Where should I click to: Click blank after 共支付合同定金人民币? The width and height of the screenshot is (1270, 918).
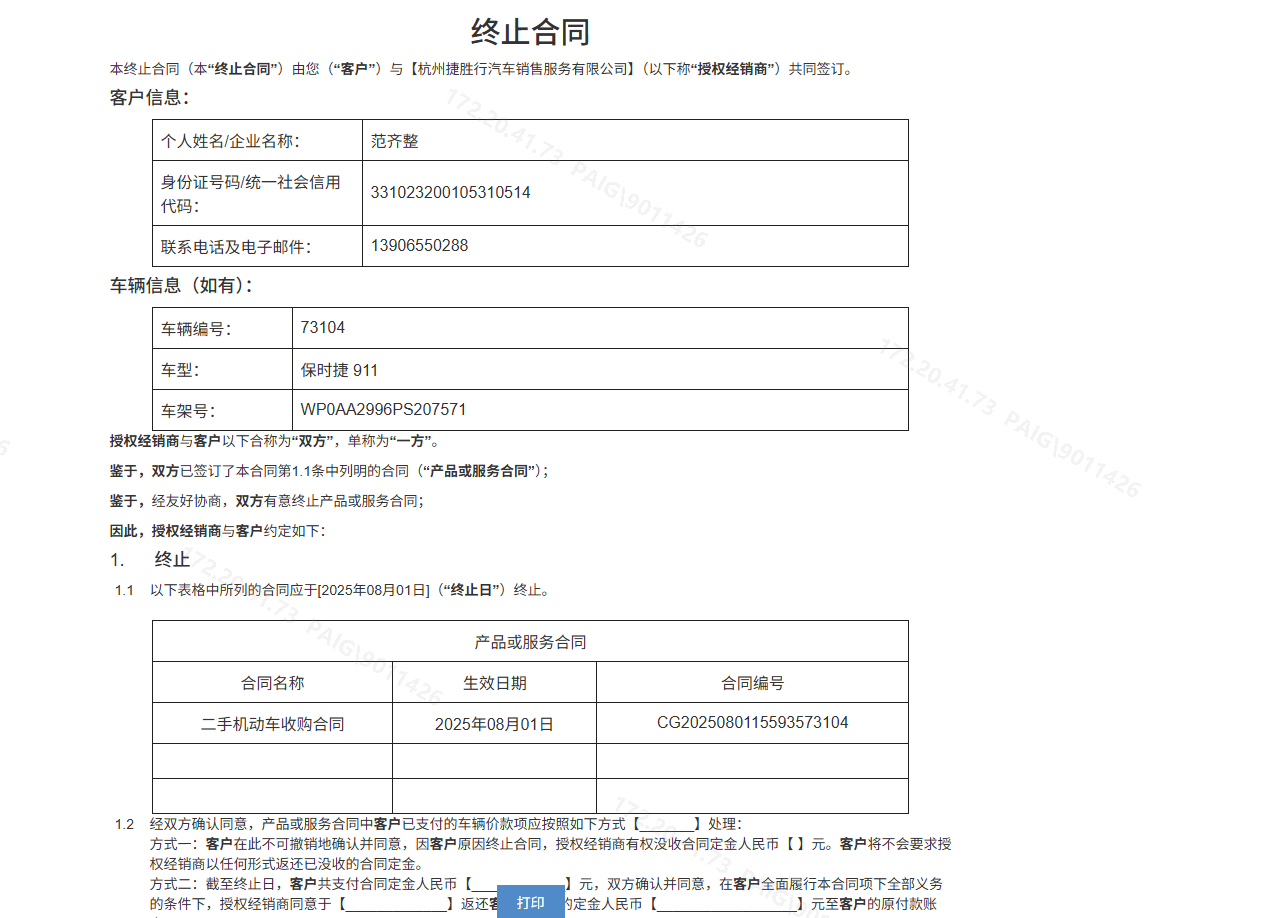pyautogui.click(x=517, y=884)
